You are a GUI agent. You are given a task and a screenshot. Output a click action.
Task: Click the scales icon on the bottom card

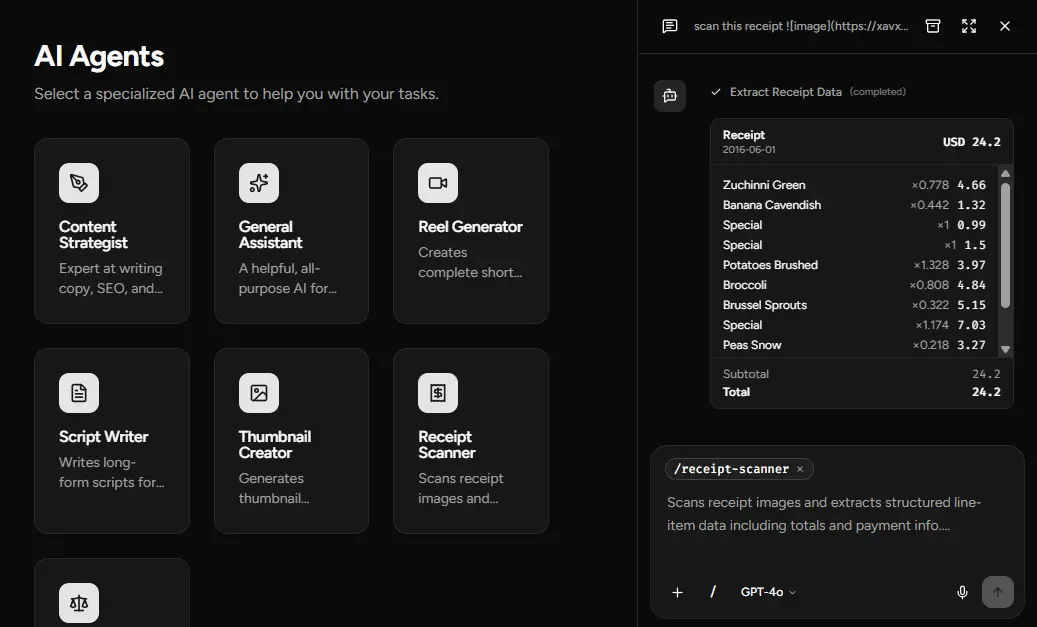click(79, 603)
